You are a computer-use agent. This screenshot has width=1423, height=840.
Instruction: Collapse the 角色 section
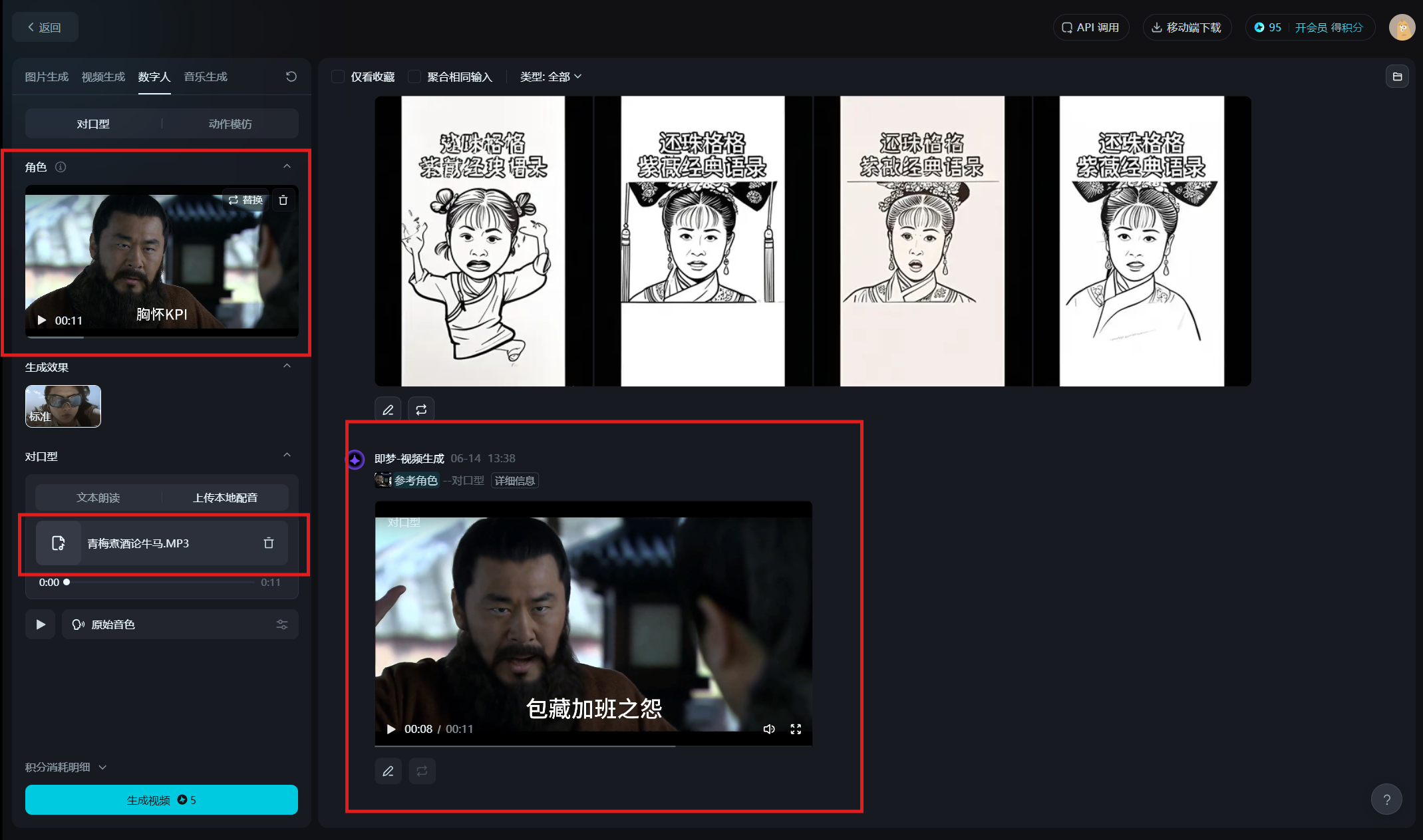(x=287, y=166)
